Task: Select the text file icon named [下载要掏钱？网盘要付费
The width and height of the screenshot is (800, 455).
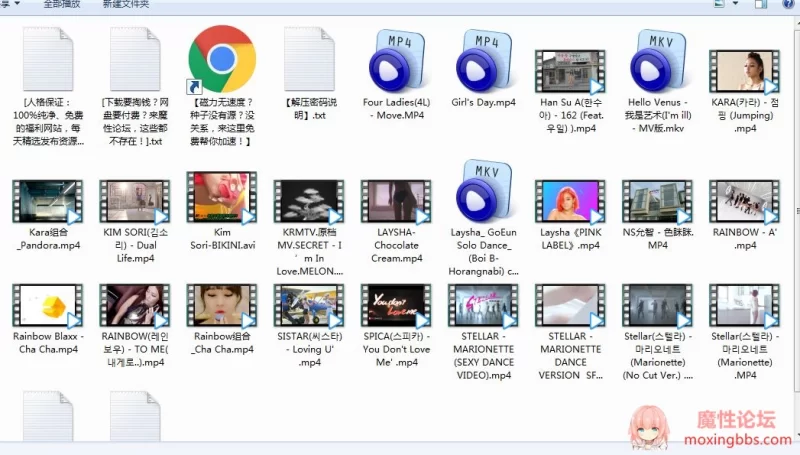Action: coord(135,59)
